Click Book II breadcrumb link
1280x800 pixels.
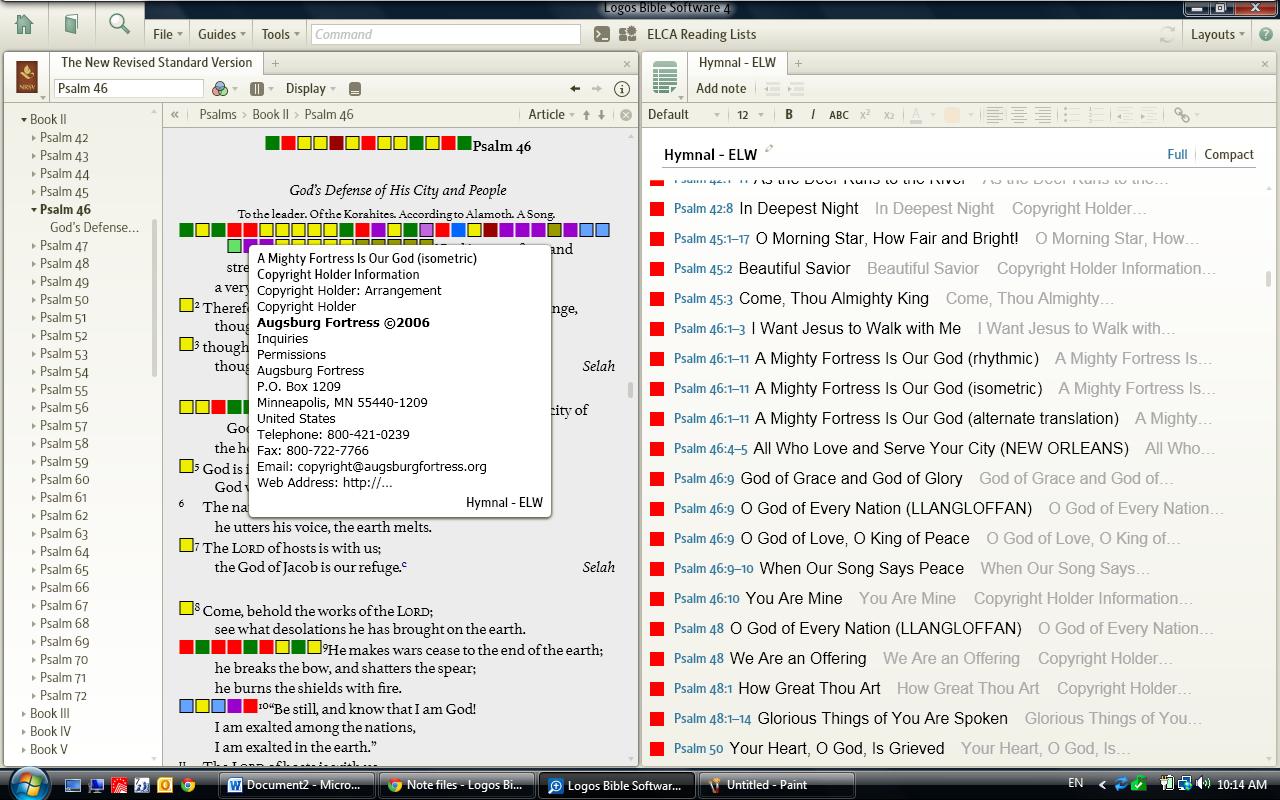point(270,115)
